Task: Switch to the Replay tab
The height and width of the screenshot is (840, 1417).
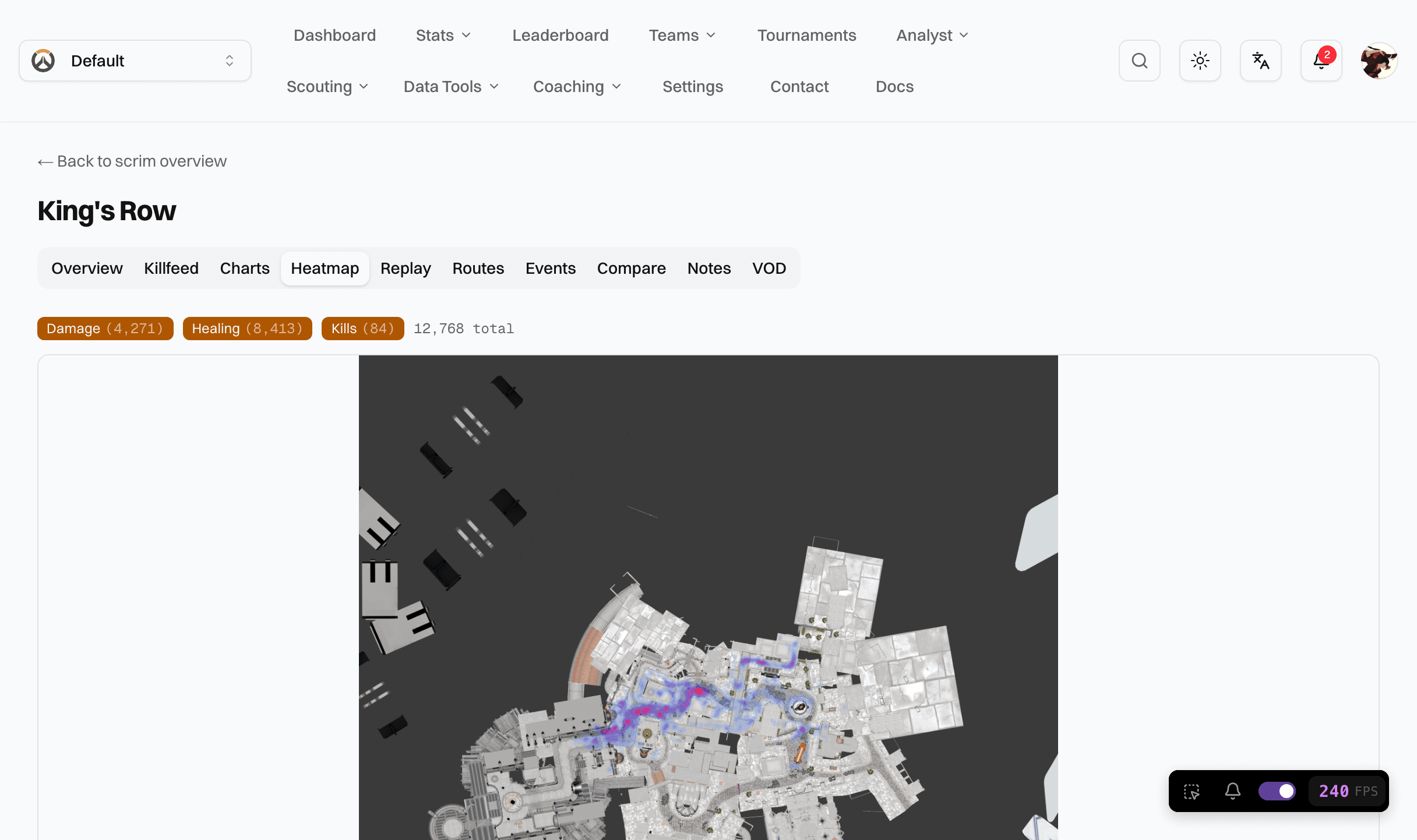Action: tap(406, 269)
